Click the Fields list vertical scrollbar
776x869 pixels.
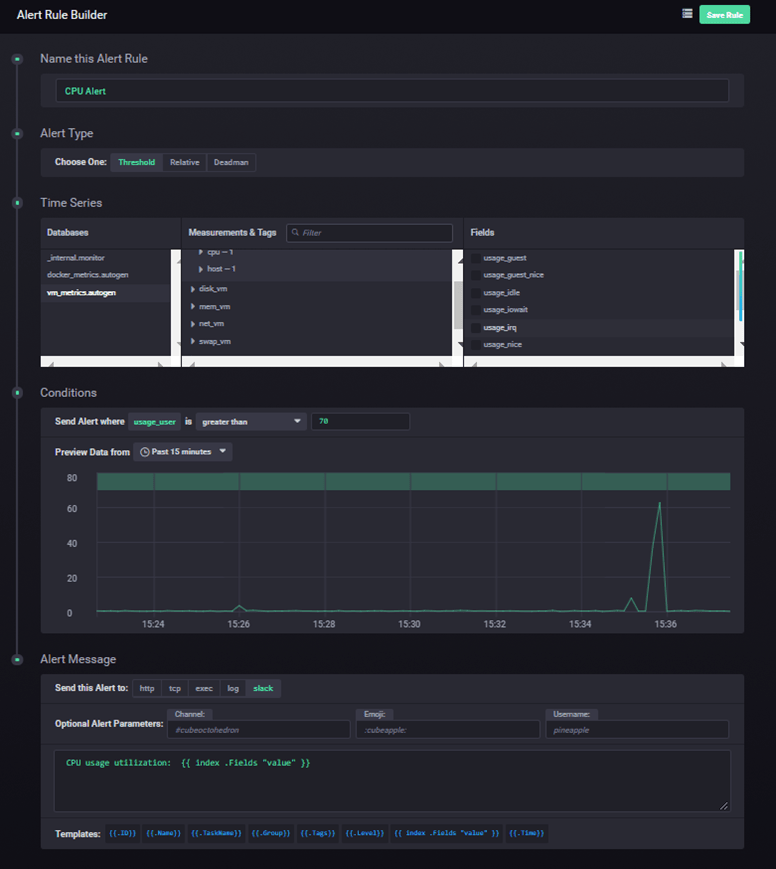click(740, 290)
